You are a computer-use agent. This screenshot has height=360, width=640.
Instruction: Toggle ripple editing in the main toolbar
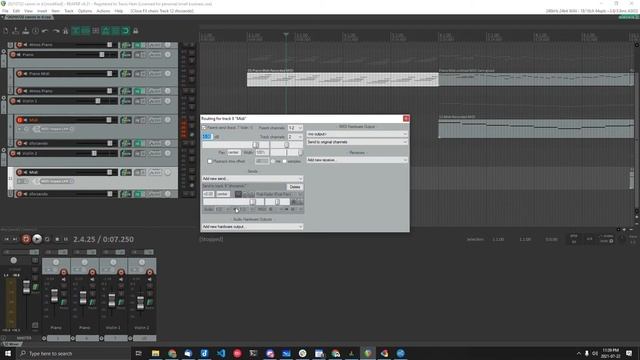(96, 31)
